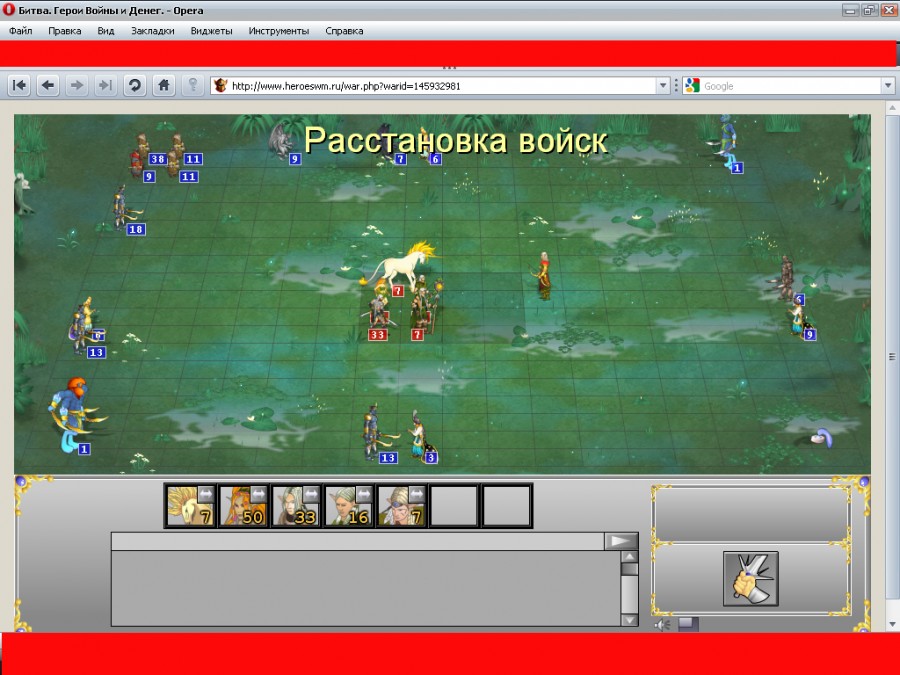Focus the Google search field

(x=791, y=86)
